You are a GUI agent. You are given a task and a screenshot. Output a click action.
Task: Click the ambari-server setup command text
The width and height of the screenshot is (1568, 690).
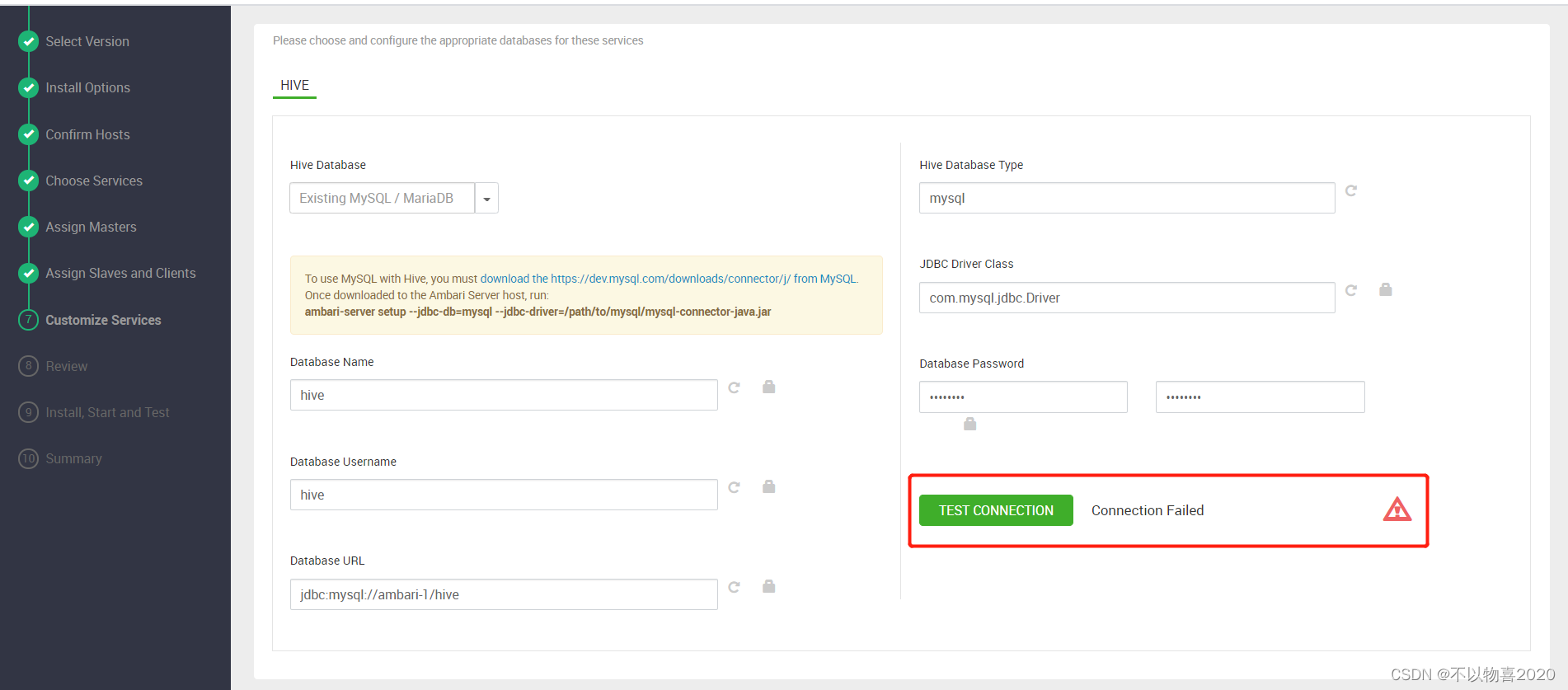(x=538, y=312)
